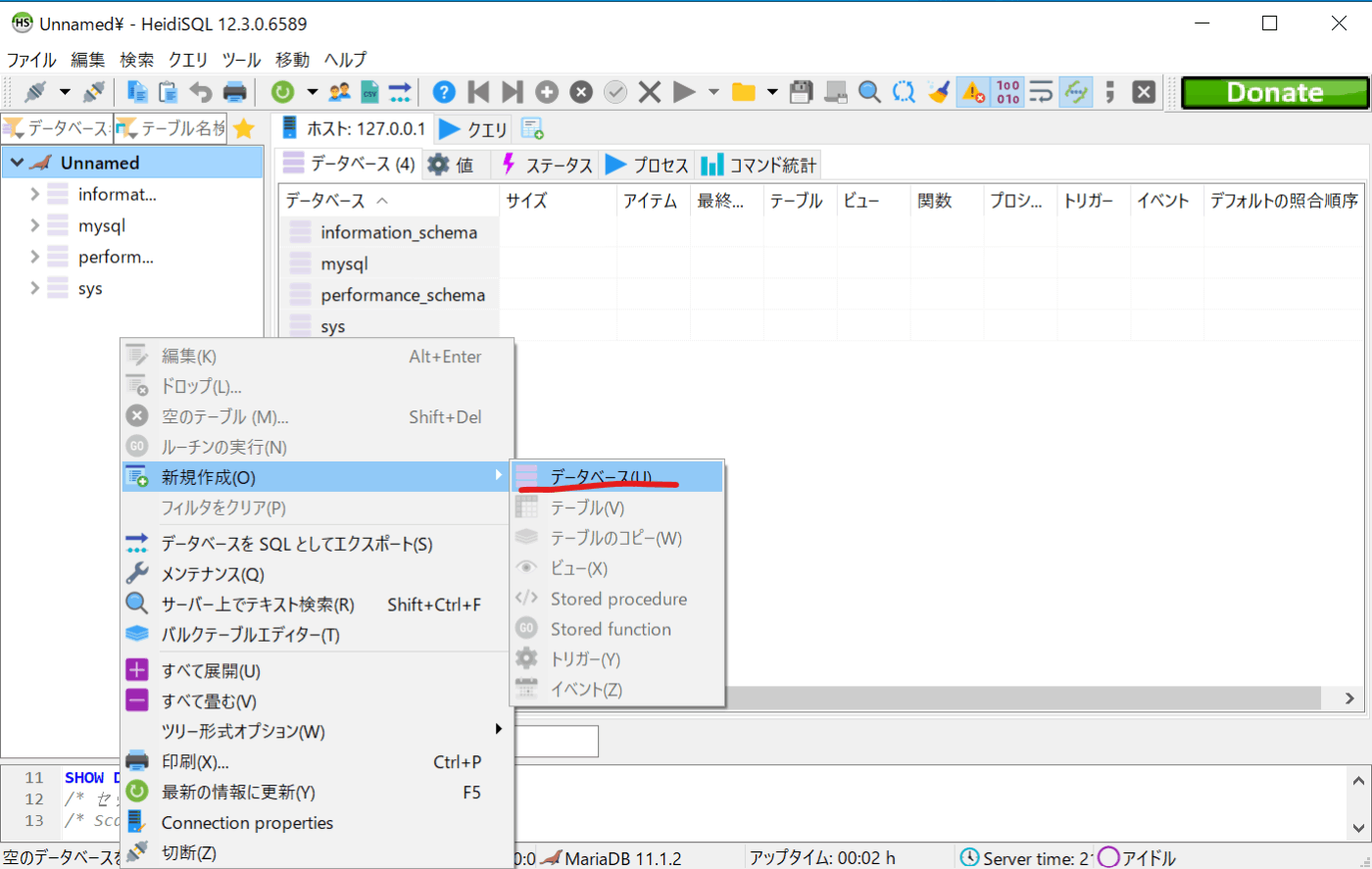Viewport: 1372px width, 869px height.
Task: Open the コマンド統計 tab
Action: [759, 165]
